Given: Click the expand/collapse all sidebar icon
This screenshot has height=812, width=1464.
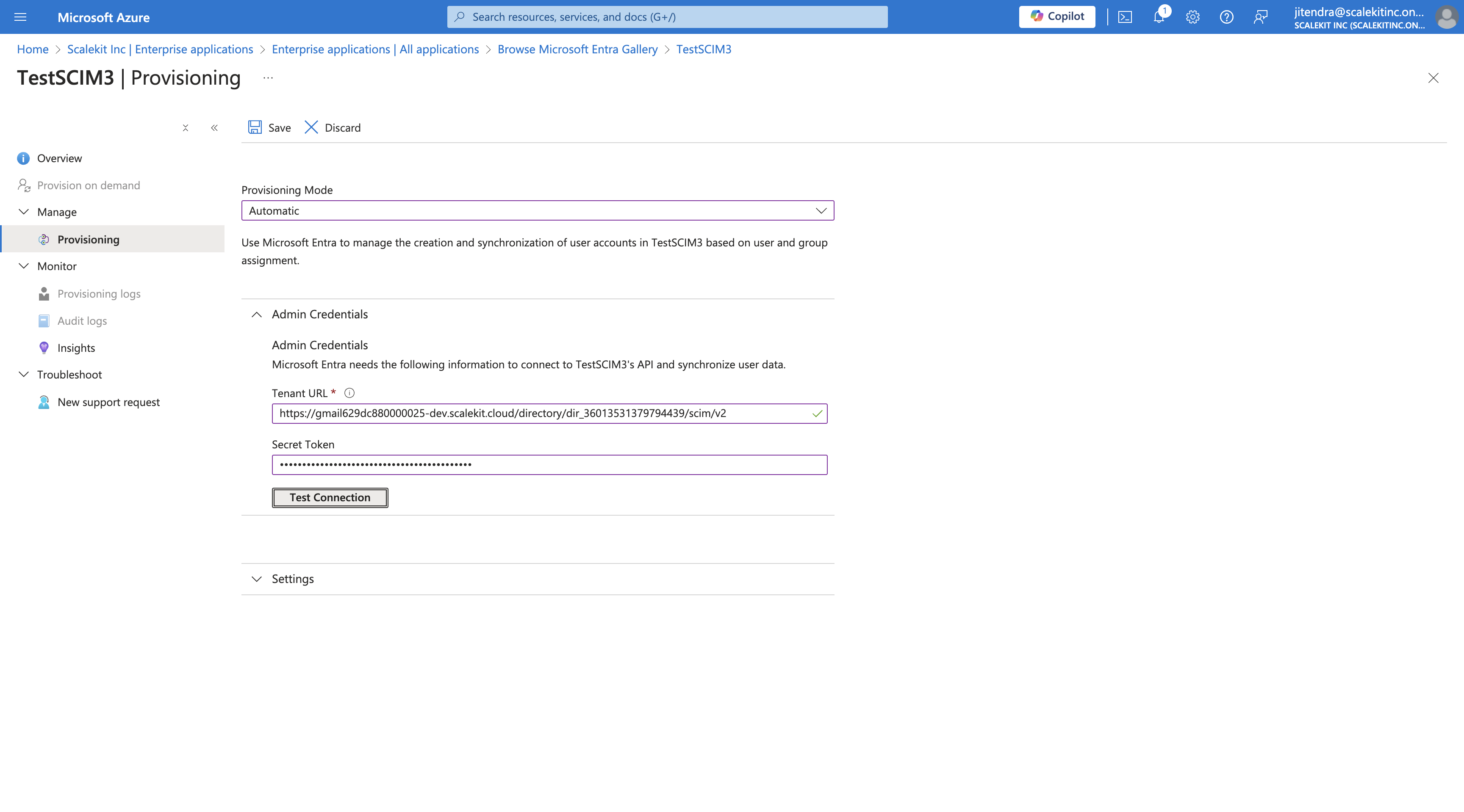Looking at the screenshot, I should pyautogui.click(x=185, y=128).
